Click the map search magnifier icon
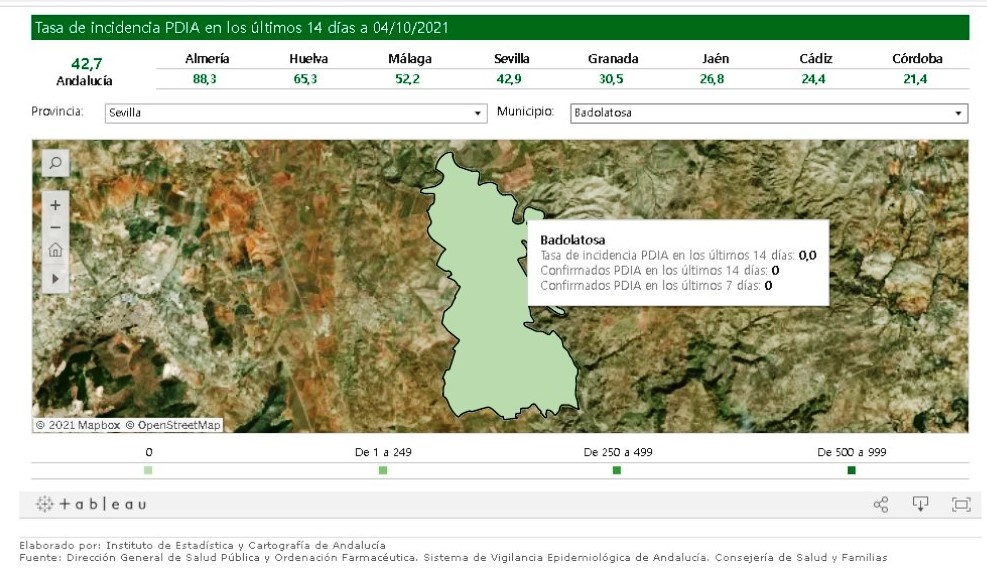The image size is (987, 579). [55, 162]
